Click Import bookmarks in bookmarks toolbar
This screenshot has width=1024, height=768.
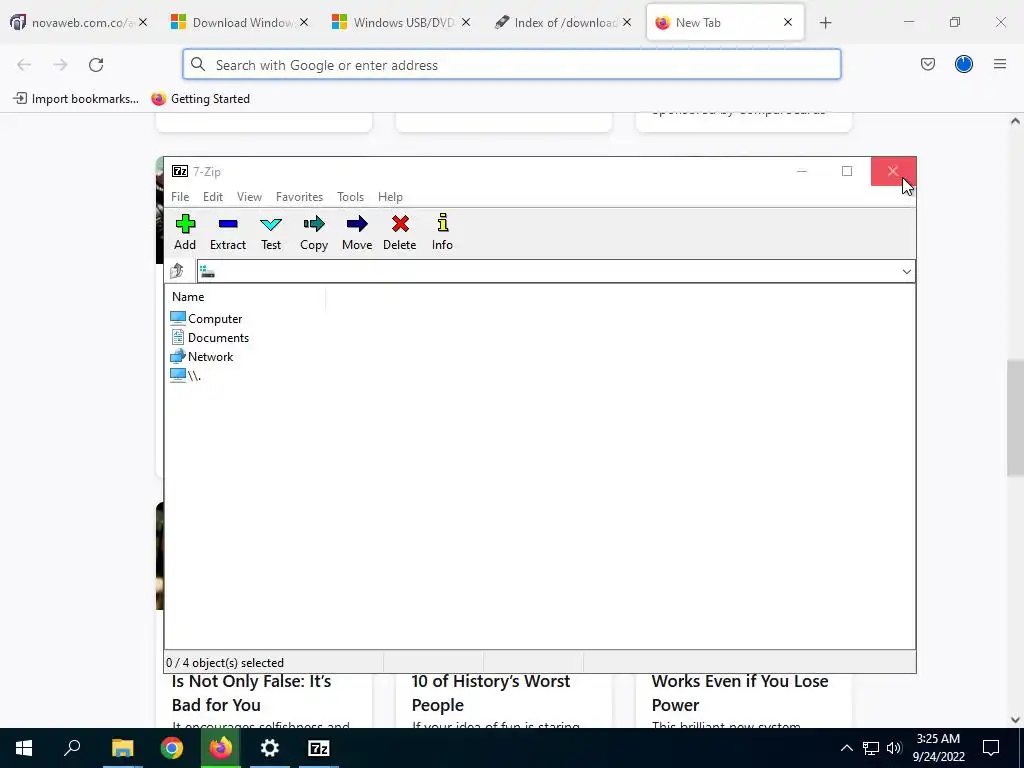point(76,99)
